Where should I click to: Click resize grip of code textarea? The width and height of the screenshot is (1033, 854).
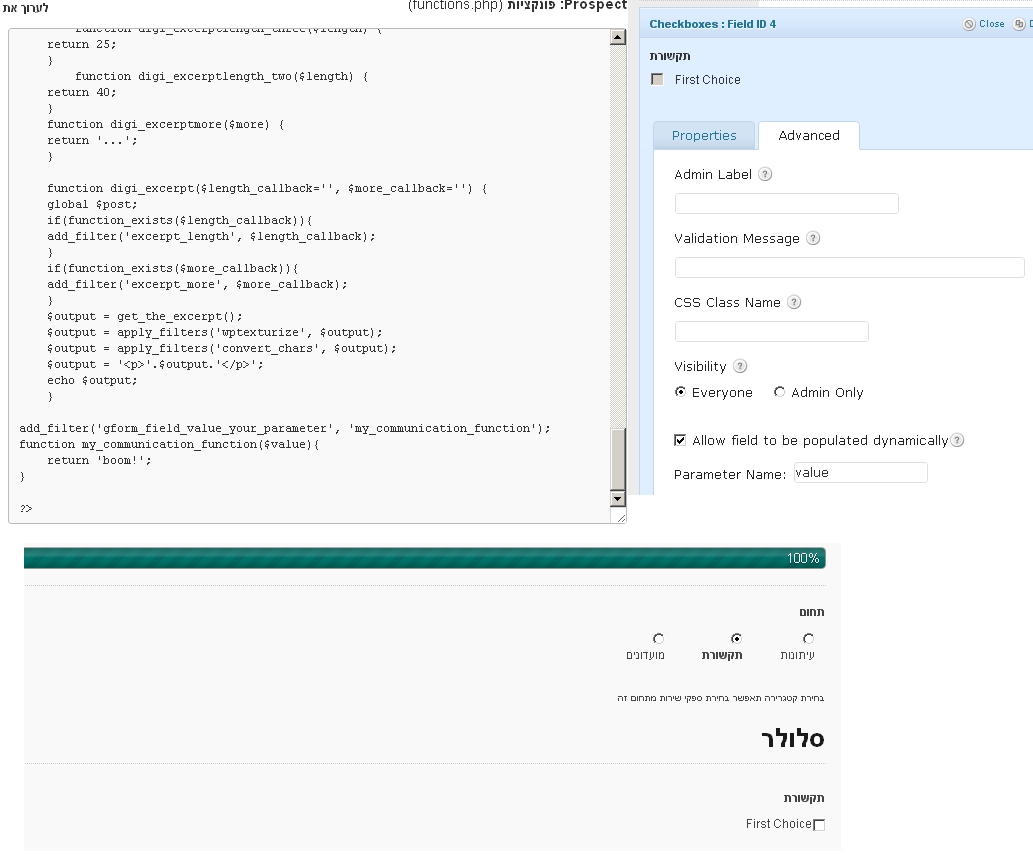(x=620, y=517)
